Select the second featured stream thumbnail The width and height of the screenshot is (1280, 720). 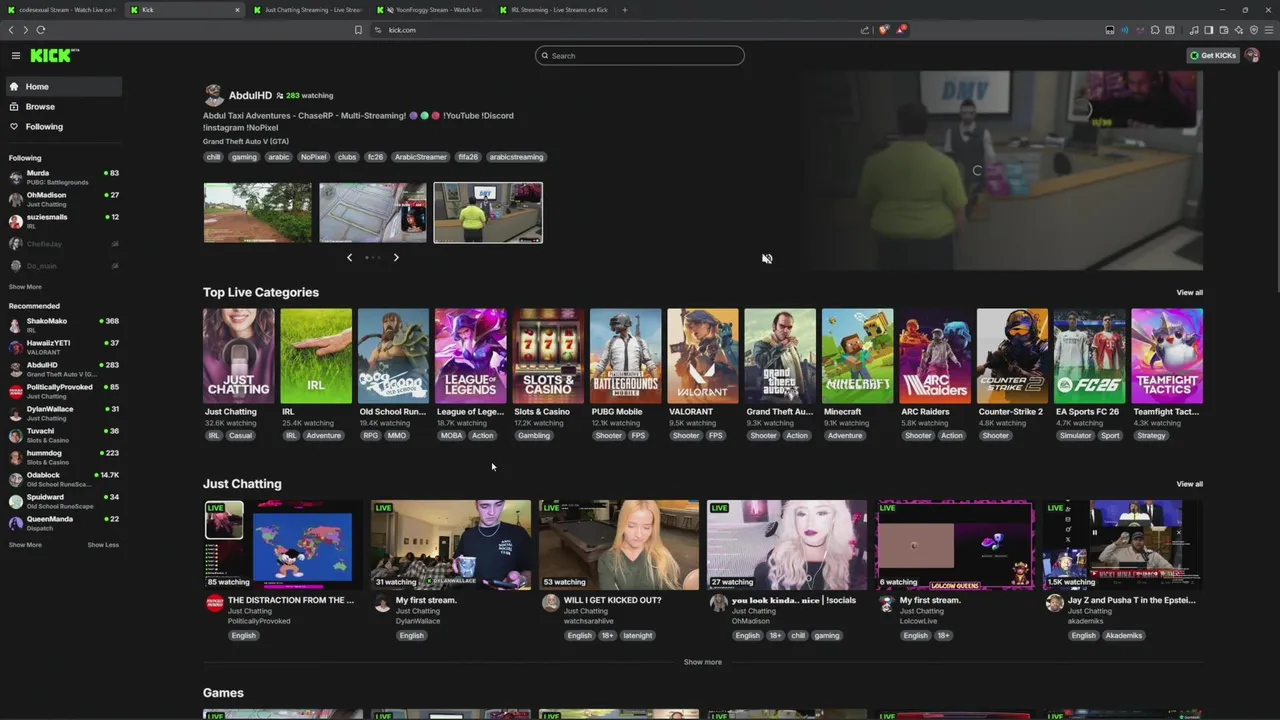(x=373, y=212)
